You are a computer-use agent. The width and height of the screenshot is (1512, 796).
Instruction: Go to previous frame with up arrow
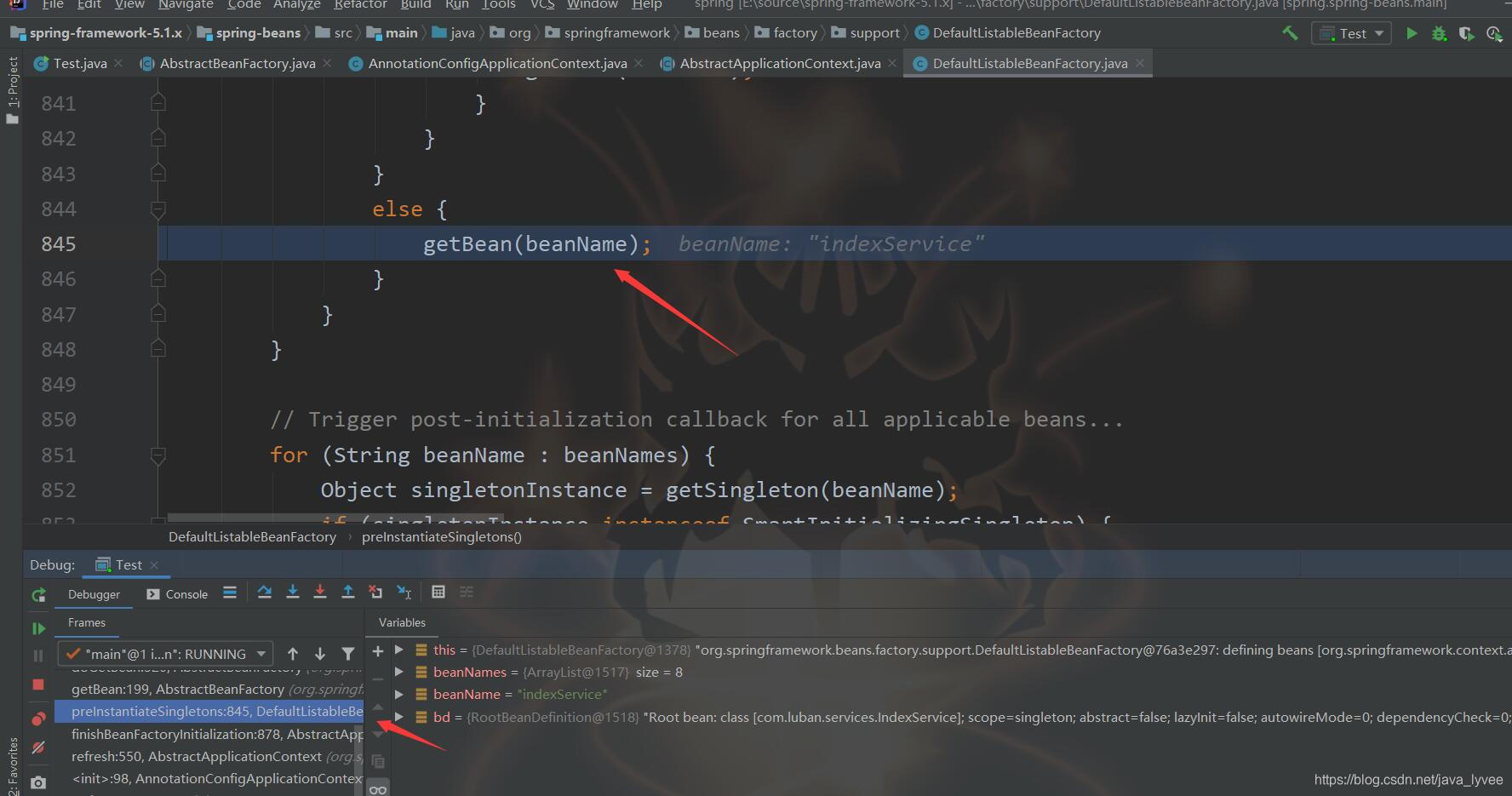click(293, 654)
